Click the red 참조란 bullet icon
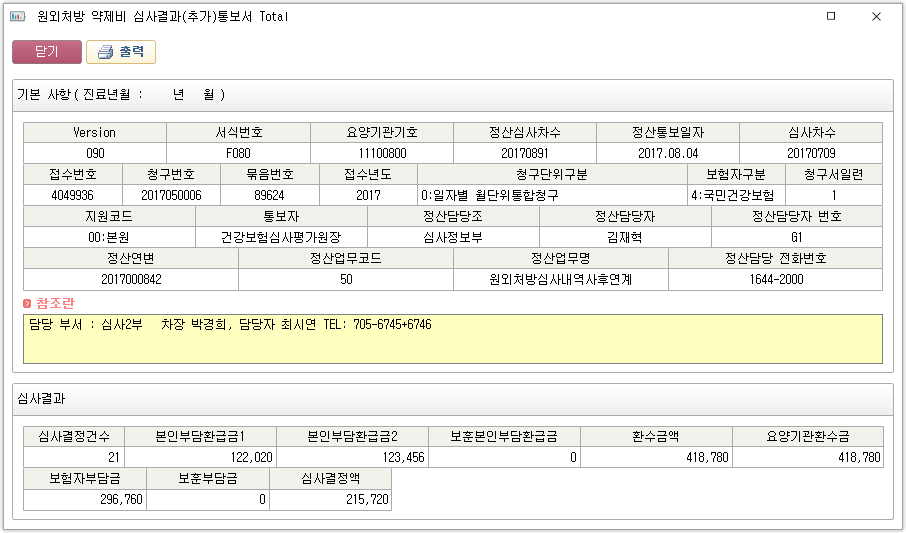Viewport: 906px width, 533px height. (x=28, y=303)
